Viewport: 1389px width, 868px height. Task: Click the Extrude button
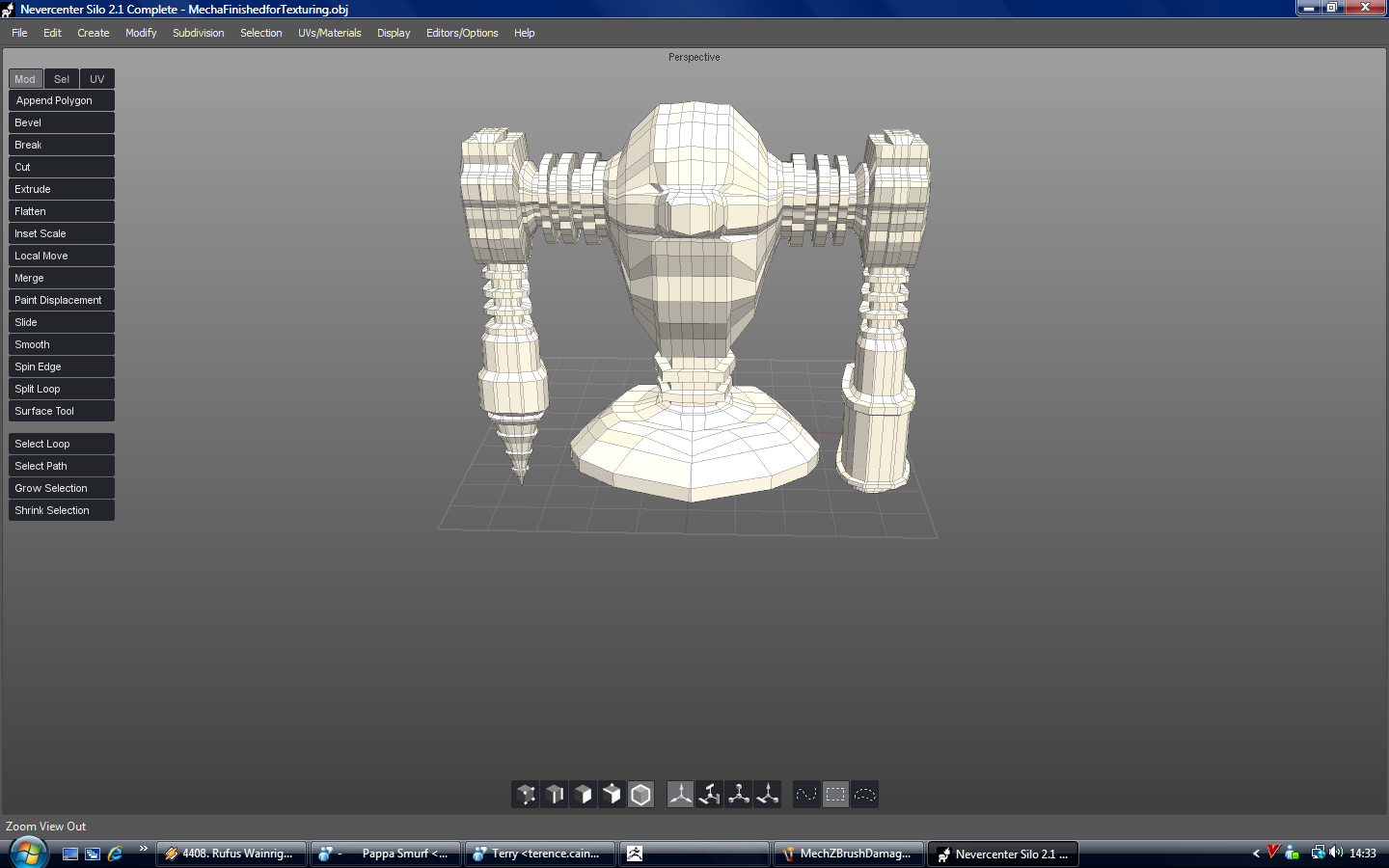[62, 189]
